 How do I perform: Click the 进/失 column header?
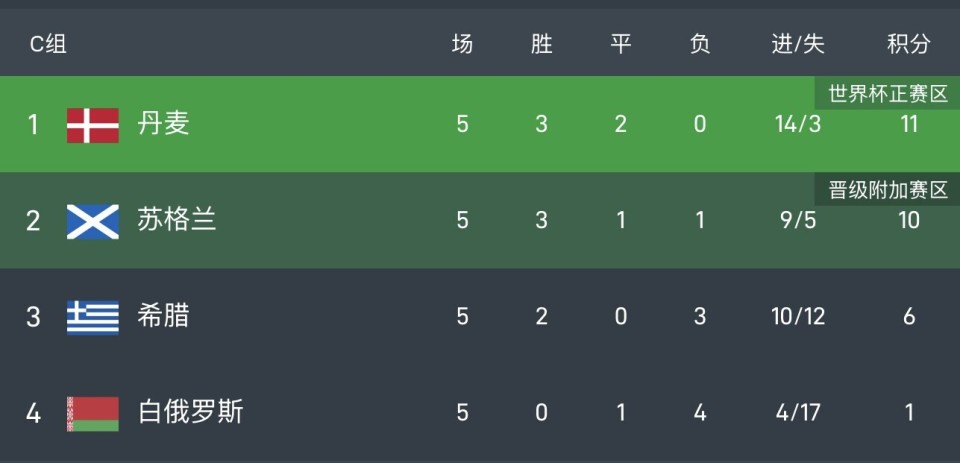point(798,44)
